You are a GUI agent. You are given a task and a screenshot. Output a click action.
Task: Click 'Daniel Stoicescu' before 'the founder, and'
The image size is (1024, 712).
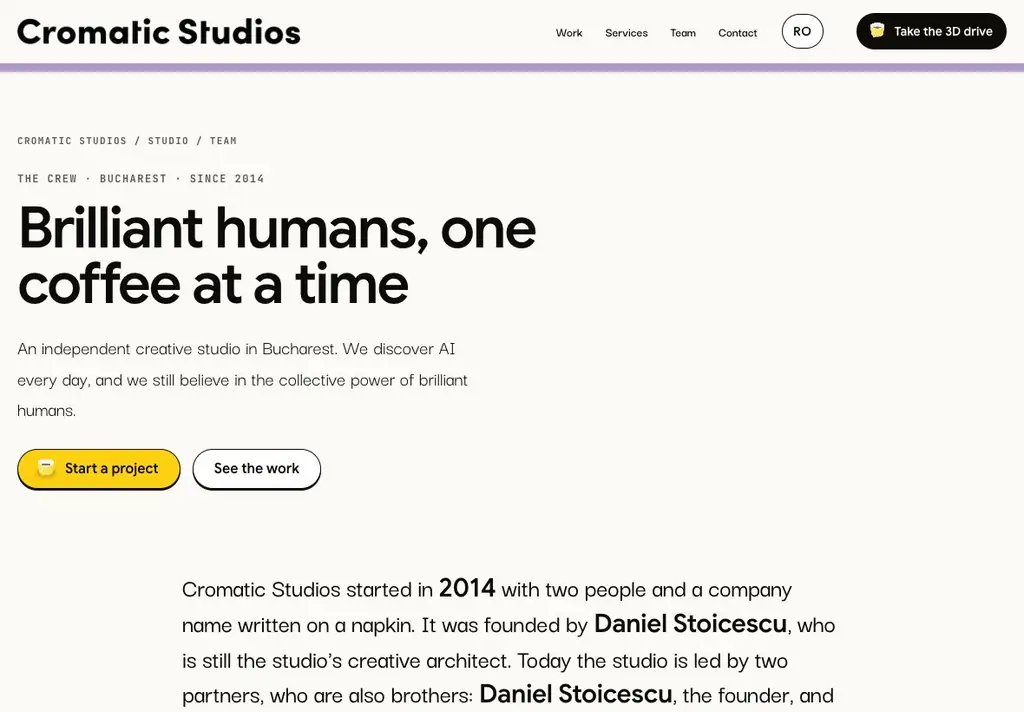(575, 694)
